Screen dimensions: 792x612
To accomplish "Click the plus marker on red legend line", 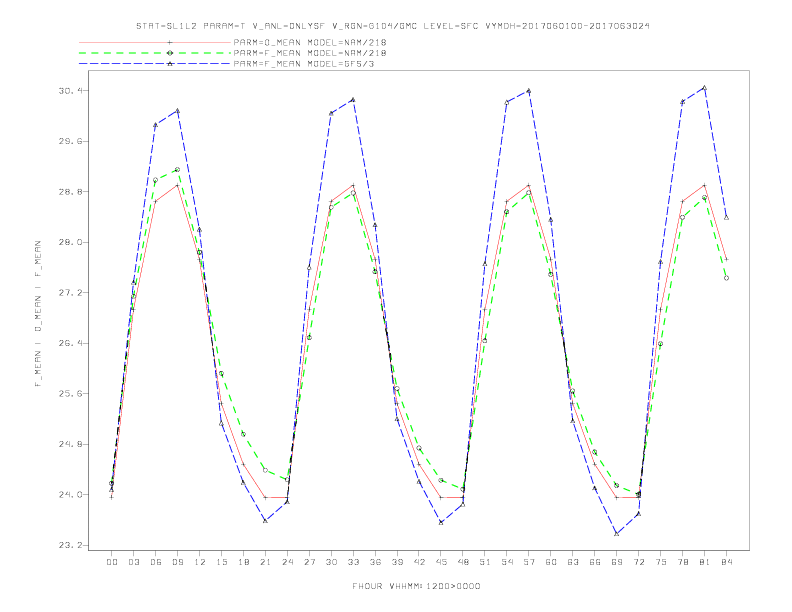I will point(170,42).
